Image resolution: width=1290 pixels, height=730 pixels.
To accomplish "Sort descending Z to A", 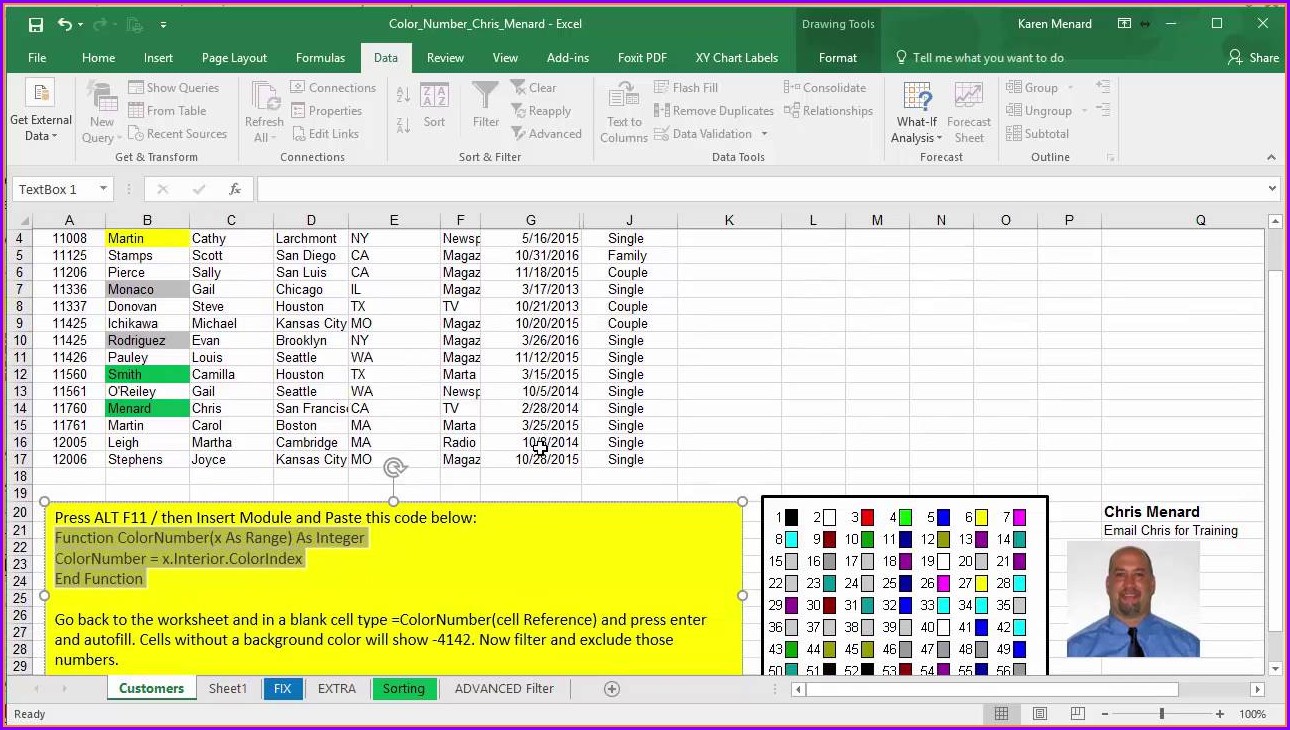I will 403,124.
